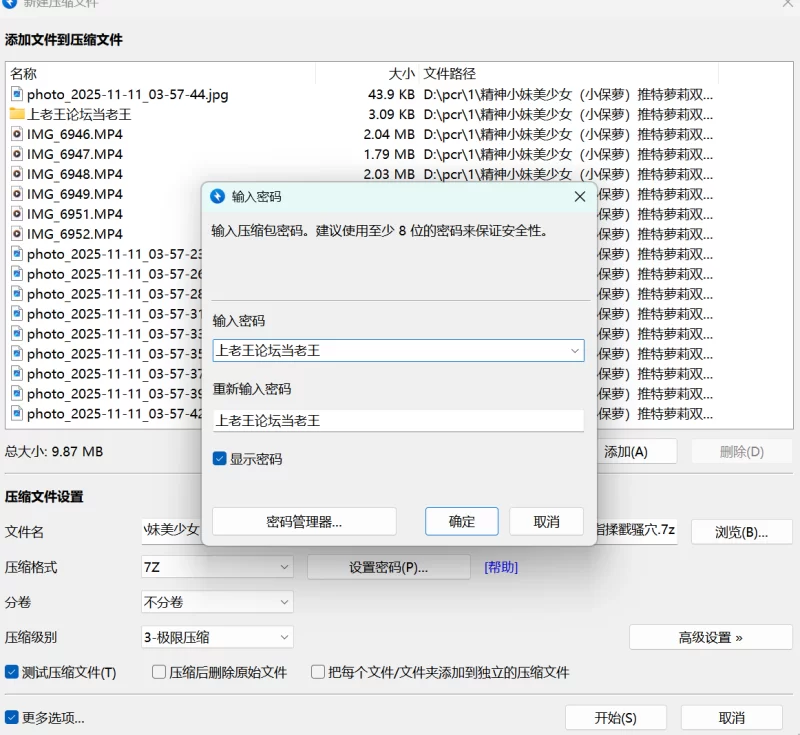Open 密码管理器 from the password dialog
The width and height of the screenshot is (800, 735).
point(304,521)
